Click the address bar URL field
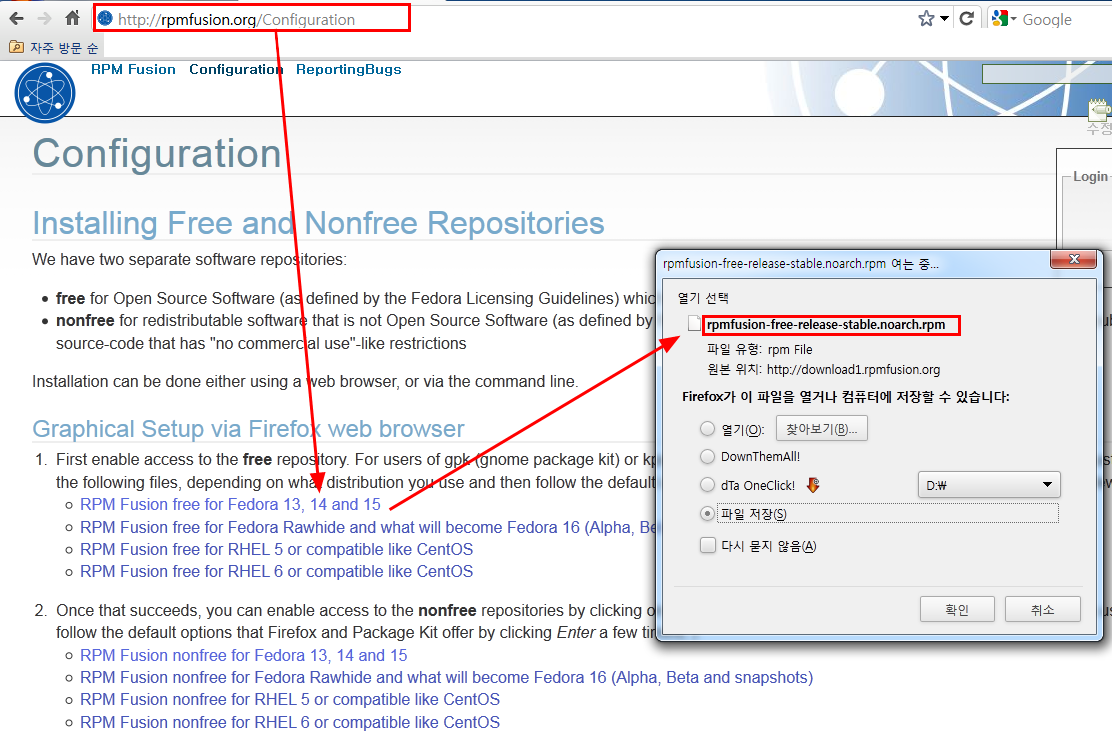Viewport: 1112px width, 738px height. (252, 18)
